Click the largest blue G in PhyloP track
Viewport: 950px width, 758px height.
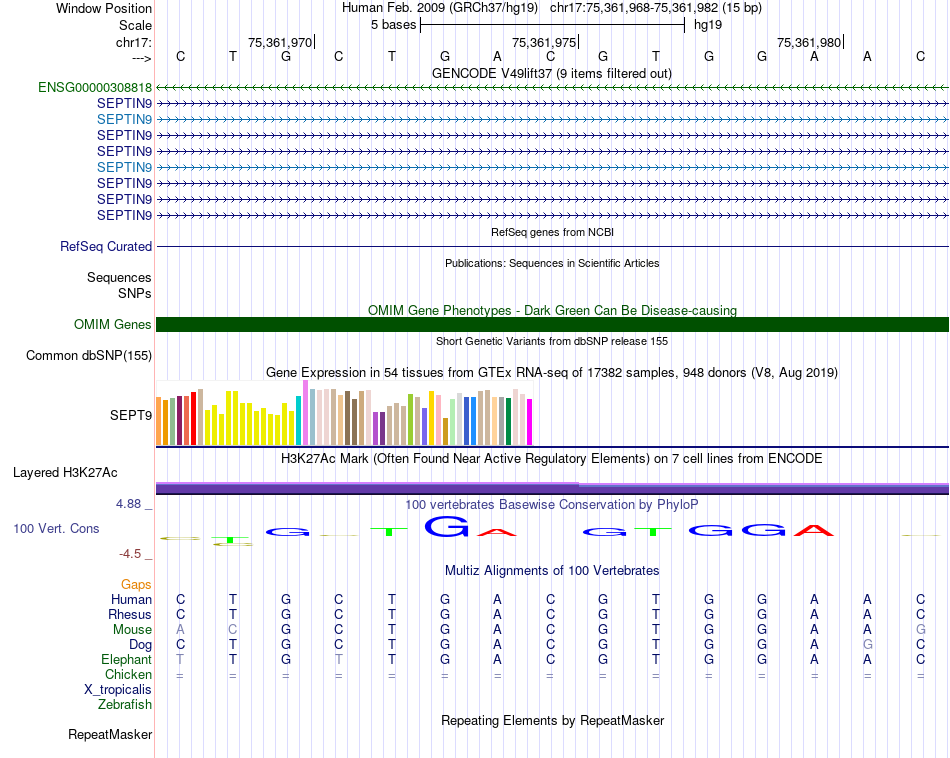pos(447,527)
